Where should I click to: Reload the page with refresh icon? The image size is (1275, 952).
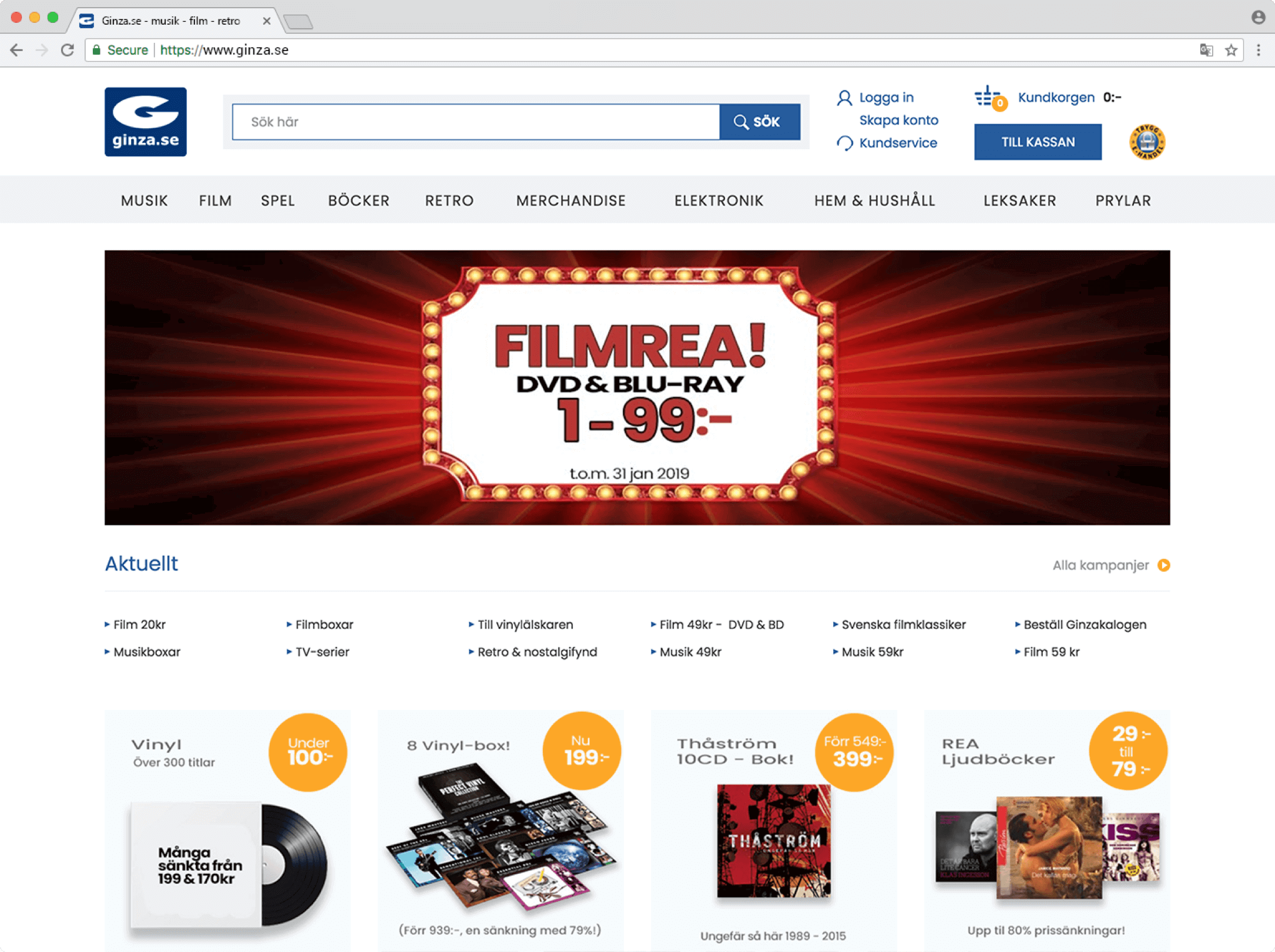tap(68, 50)
